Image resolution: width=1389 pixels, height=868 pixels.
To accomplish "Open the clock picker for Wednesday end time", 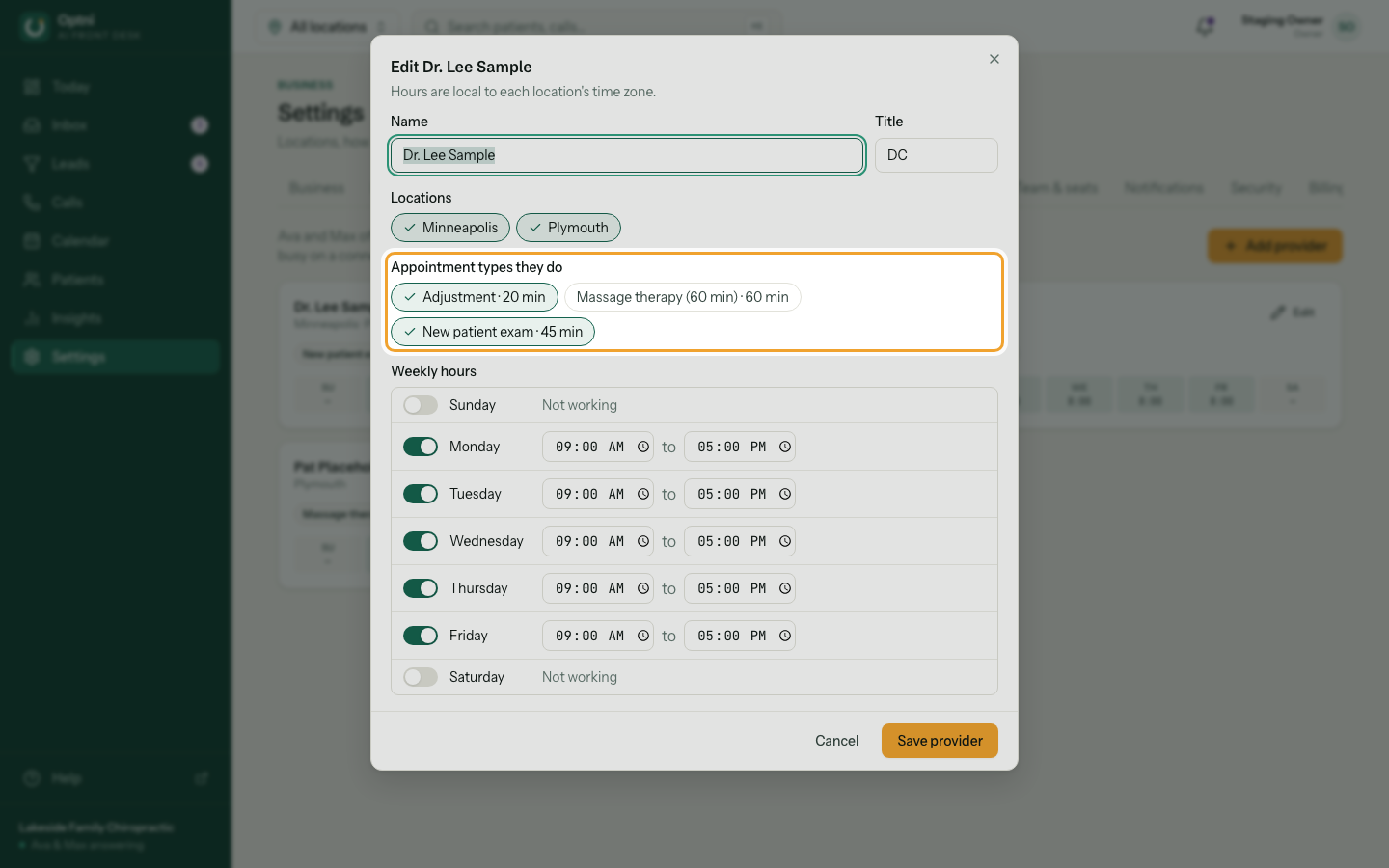I will coord(785,541).
